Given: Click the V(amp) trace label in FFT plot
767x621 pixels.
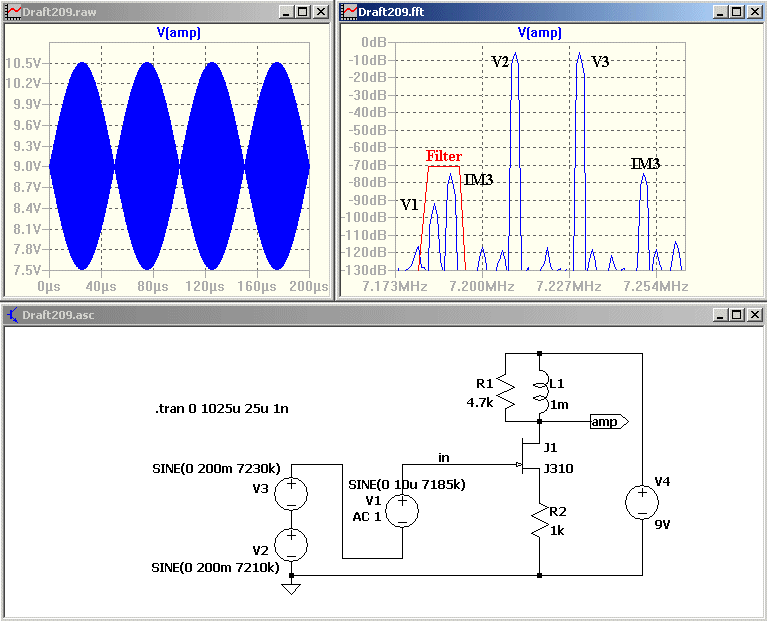Looking at the screenshot, I should [540, 33].
